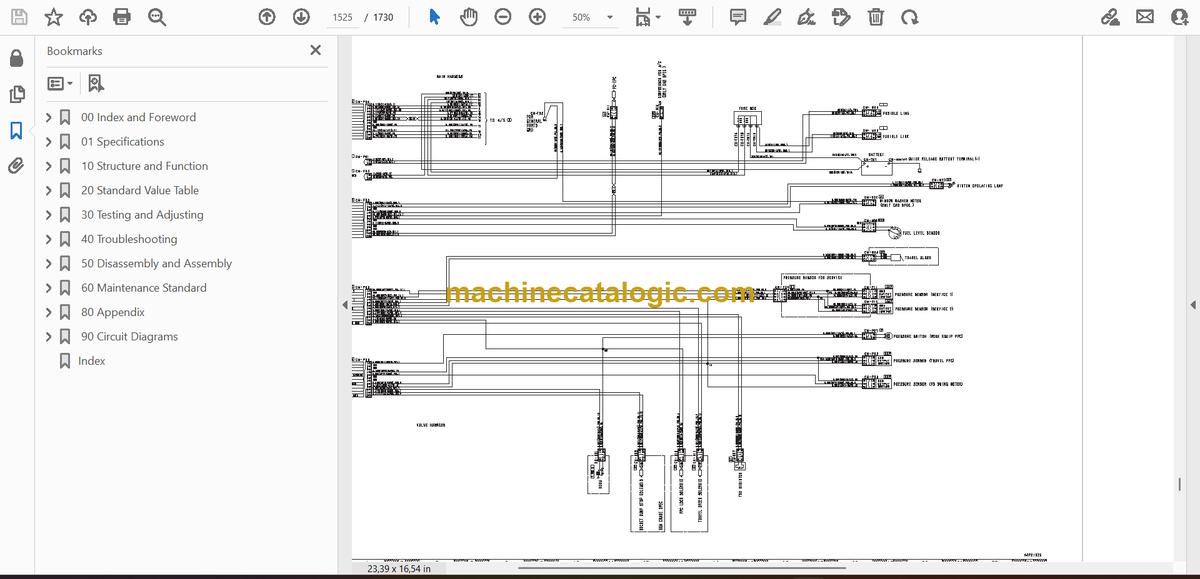The width and height of the screenshot is (1200, 579).
Task: Expand the 80 Appendix bookmark
Action: (48, 312)
